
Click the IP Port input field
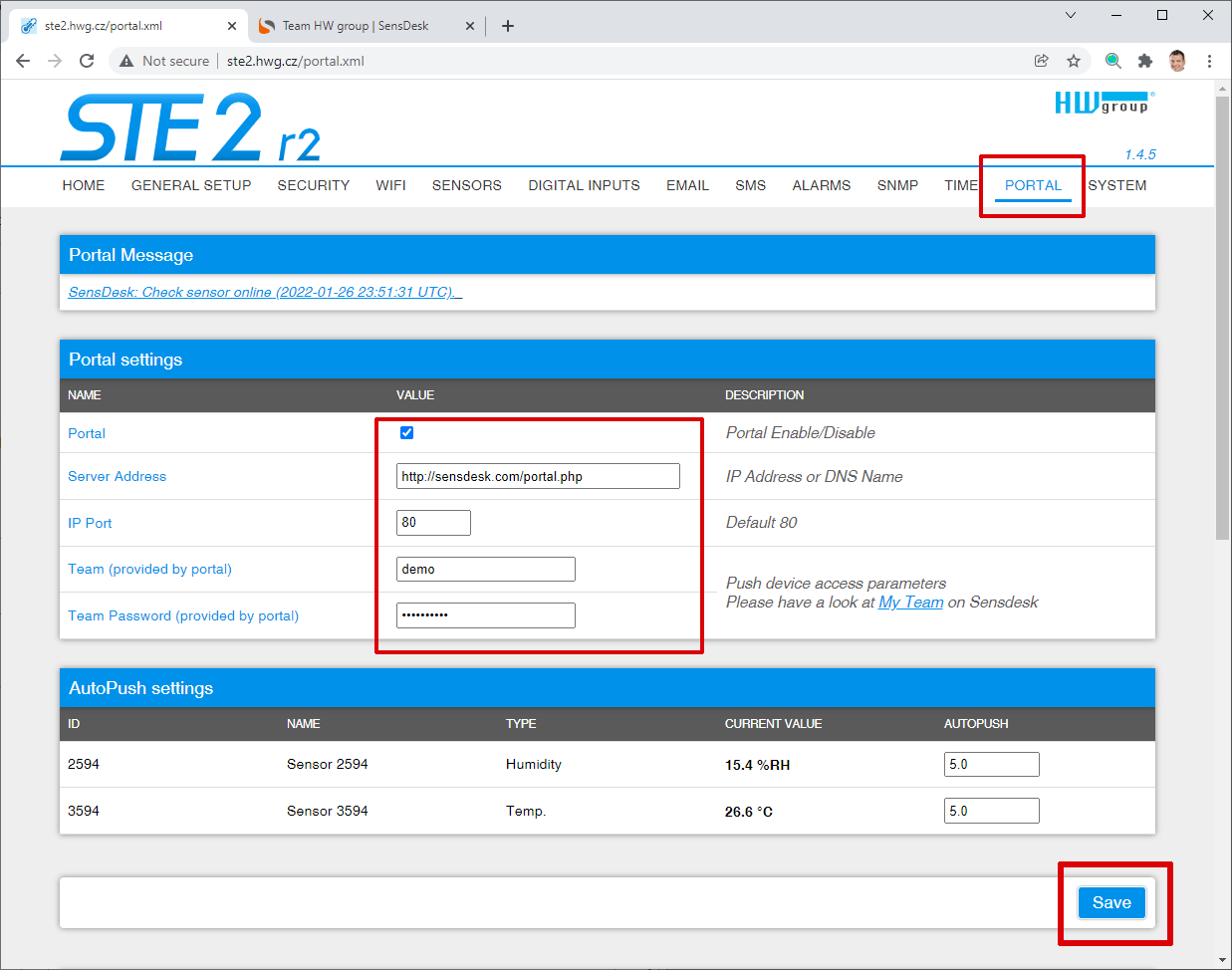pyautogui.click(x=433, y=522)
